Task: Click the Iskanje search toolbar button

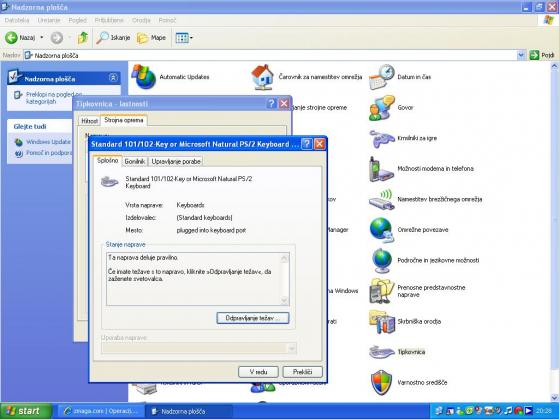Action: point(113,37)
